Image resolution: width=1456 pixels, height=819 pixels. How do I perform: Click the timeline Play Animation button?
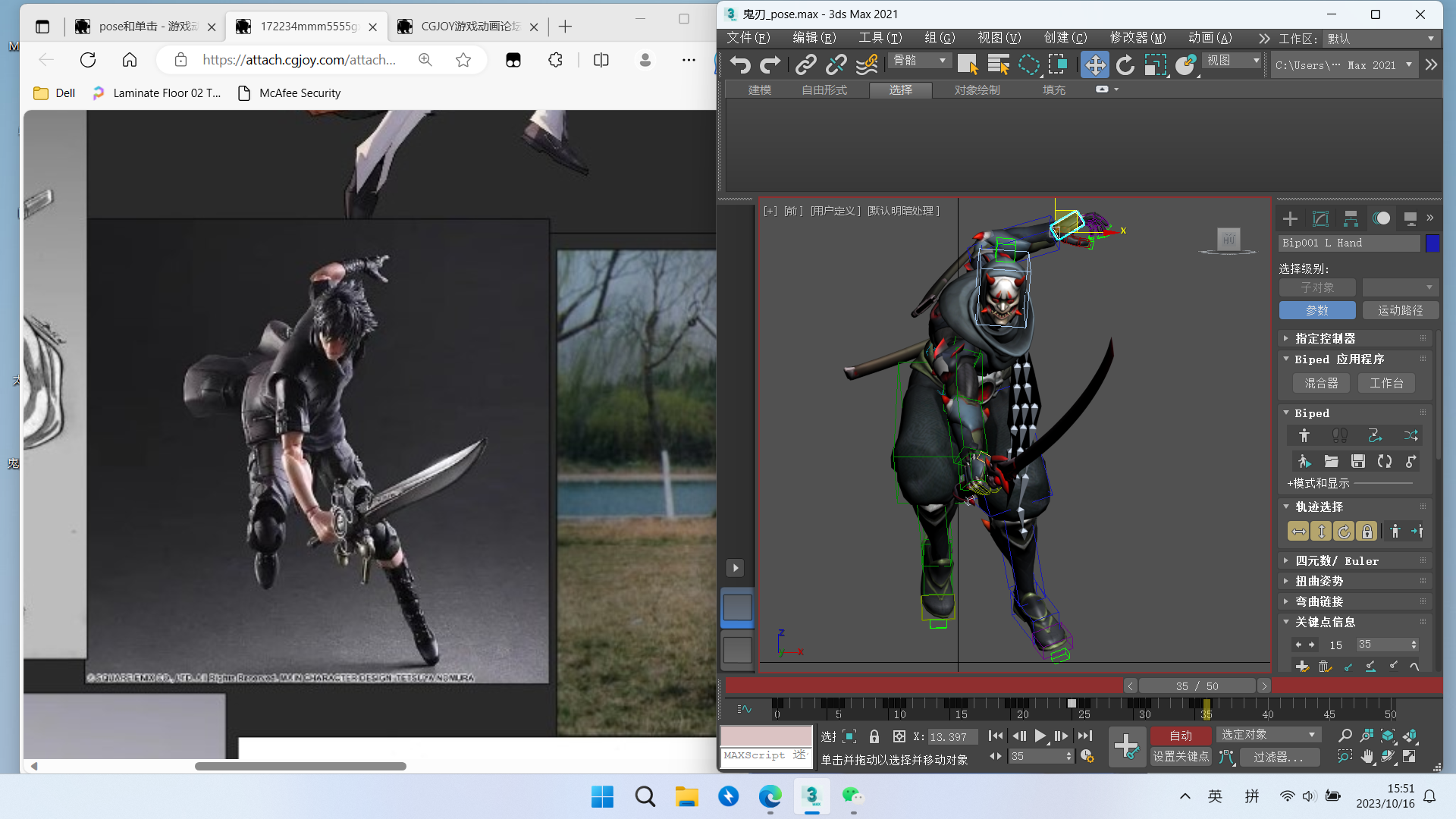pyautogui.click(x=1040, y=736)
